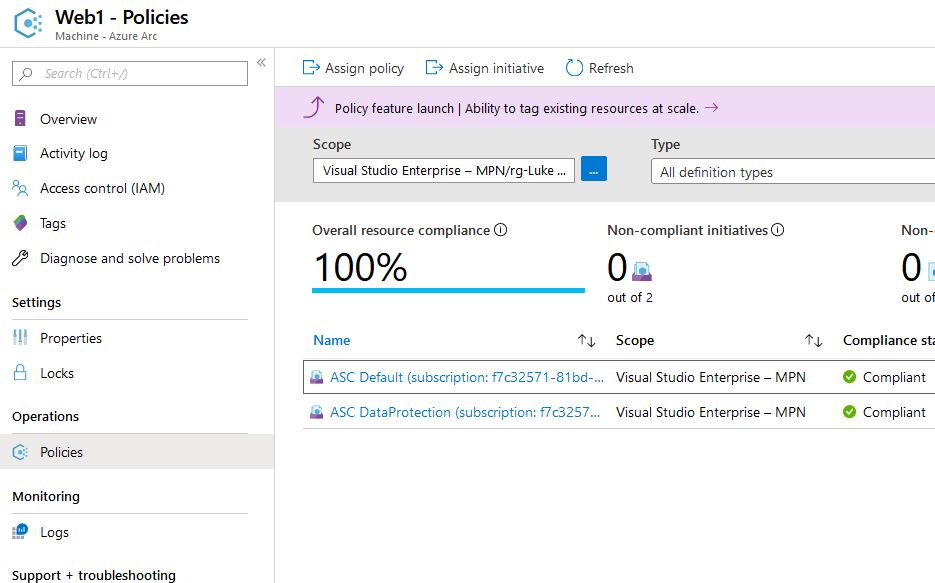Image resolution: width=935 pixels, height=583 pixels.
Task: Click the circular Refresh icon
Action: (574, 68)
